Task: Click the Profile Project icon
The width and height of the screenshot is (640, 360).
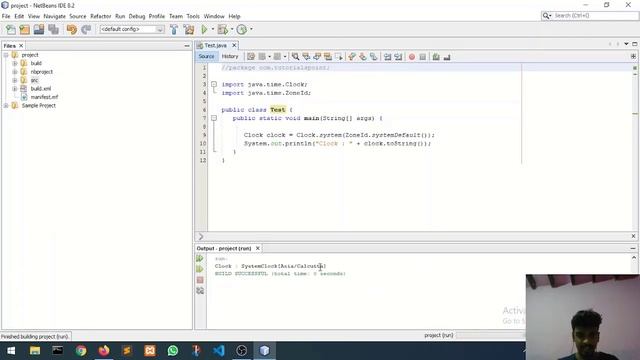Action: pos(242,29)
